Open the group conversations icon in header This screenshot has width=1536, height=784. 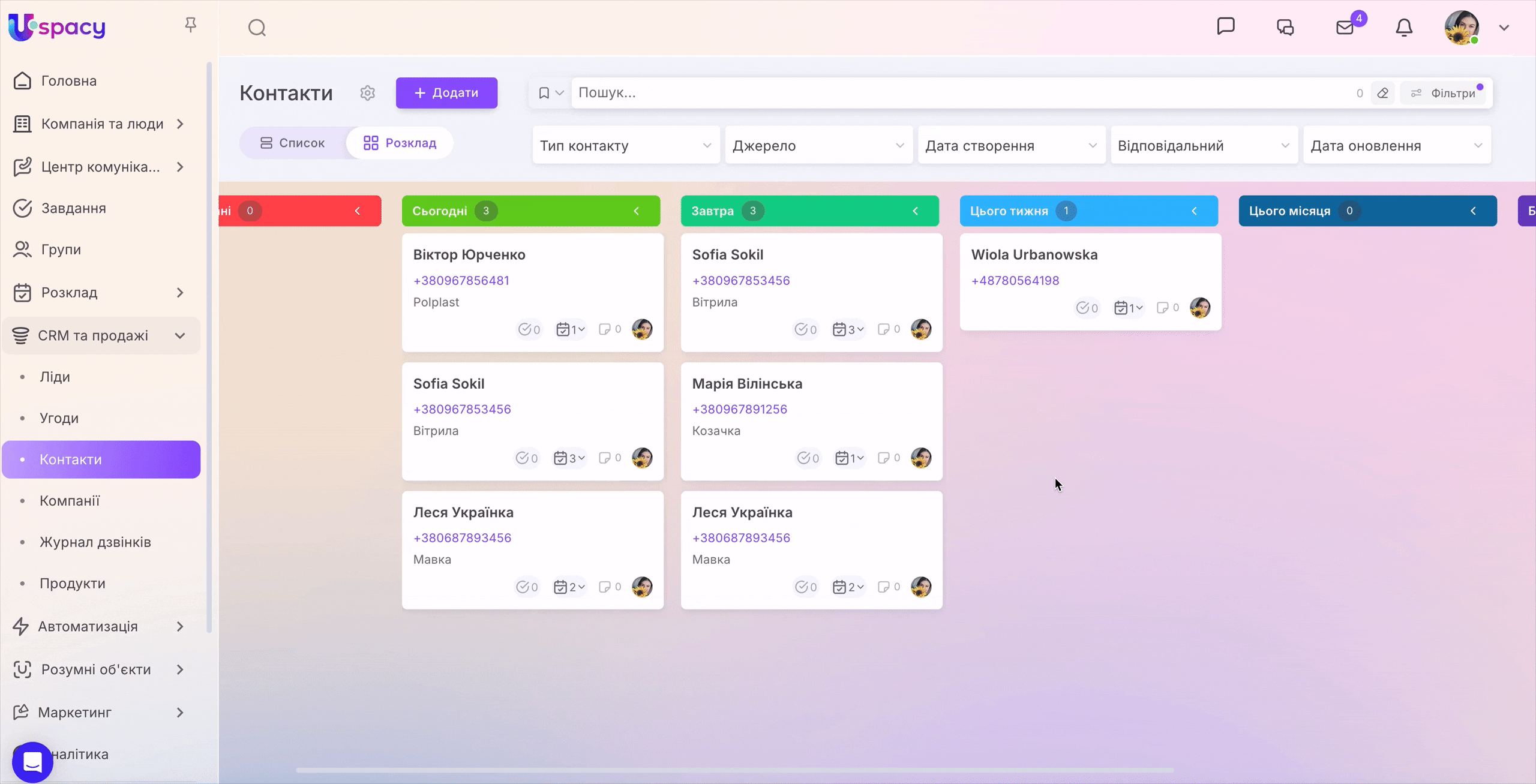pos(1285,27)
